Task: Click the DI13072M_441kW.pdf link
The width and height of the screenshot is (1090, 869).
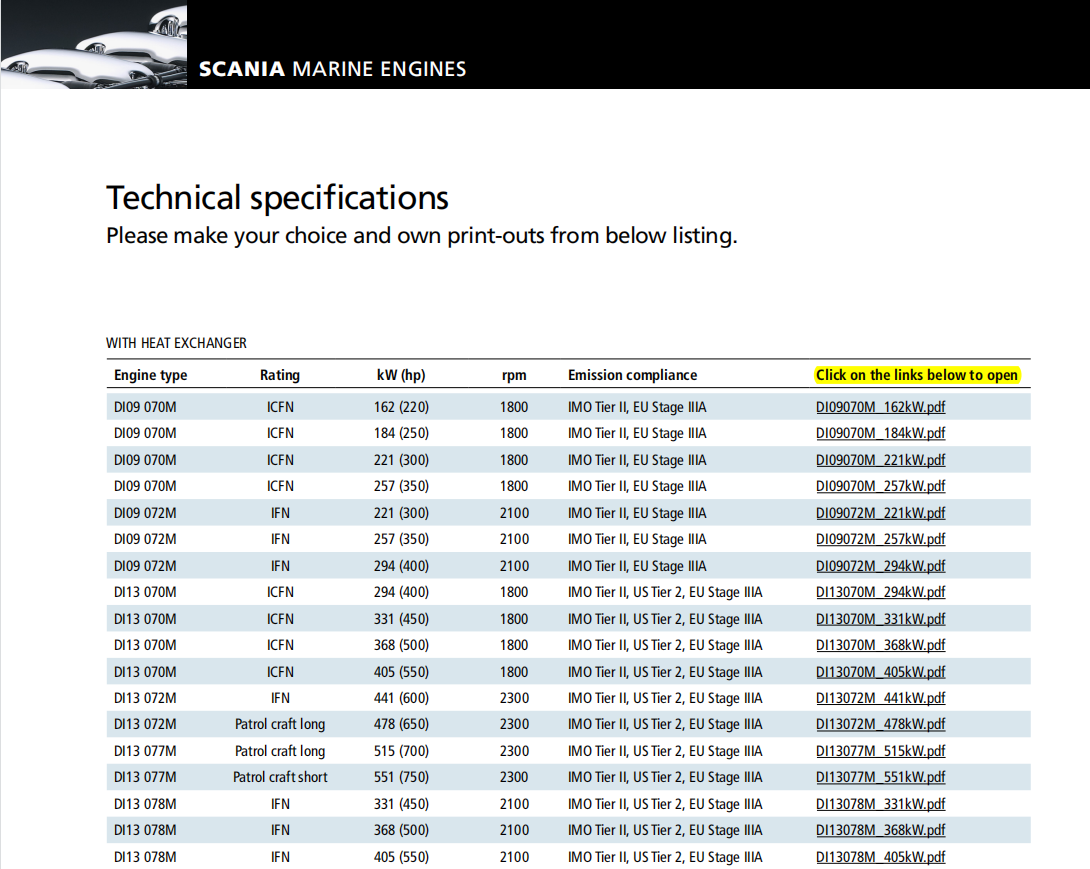Action: pos(880,698)
